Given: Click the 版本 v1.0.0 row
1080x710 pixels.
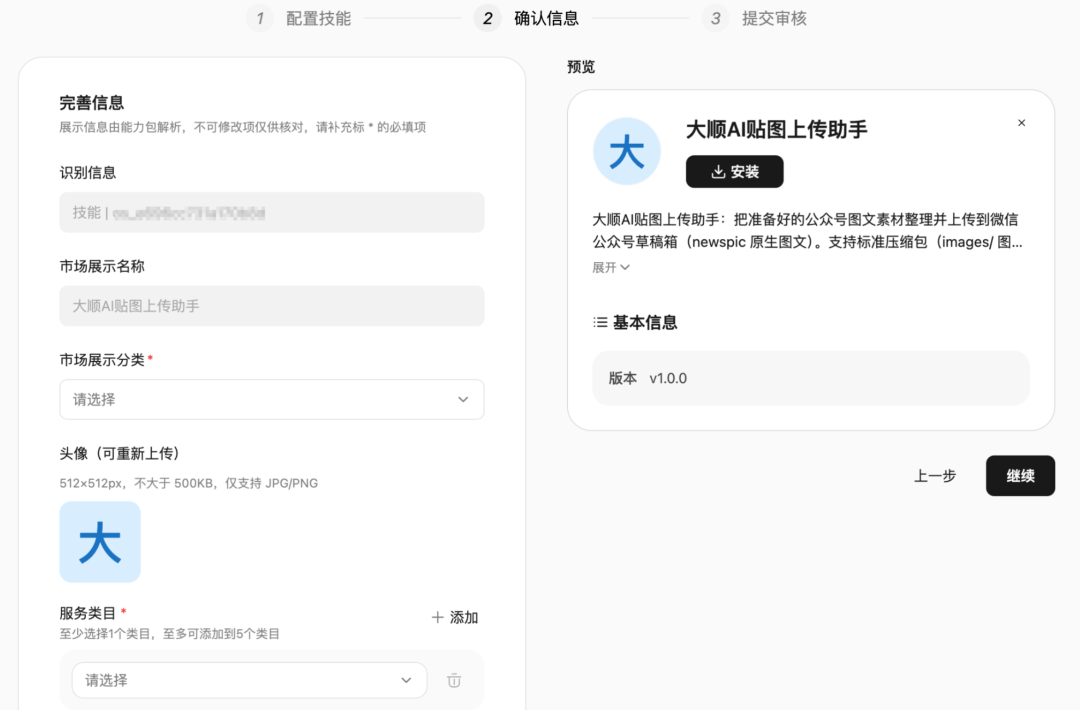Looking at the screenshot, I should pyautogui.click(x=811, y=378).
